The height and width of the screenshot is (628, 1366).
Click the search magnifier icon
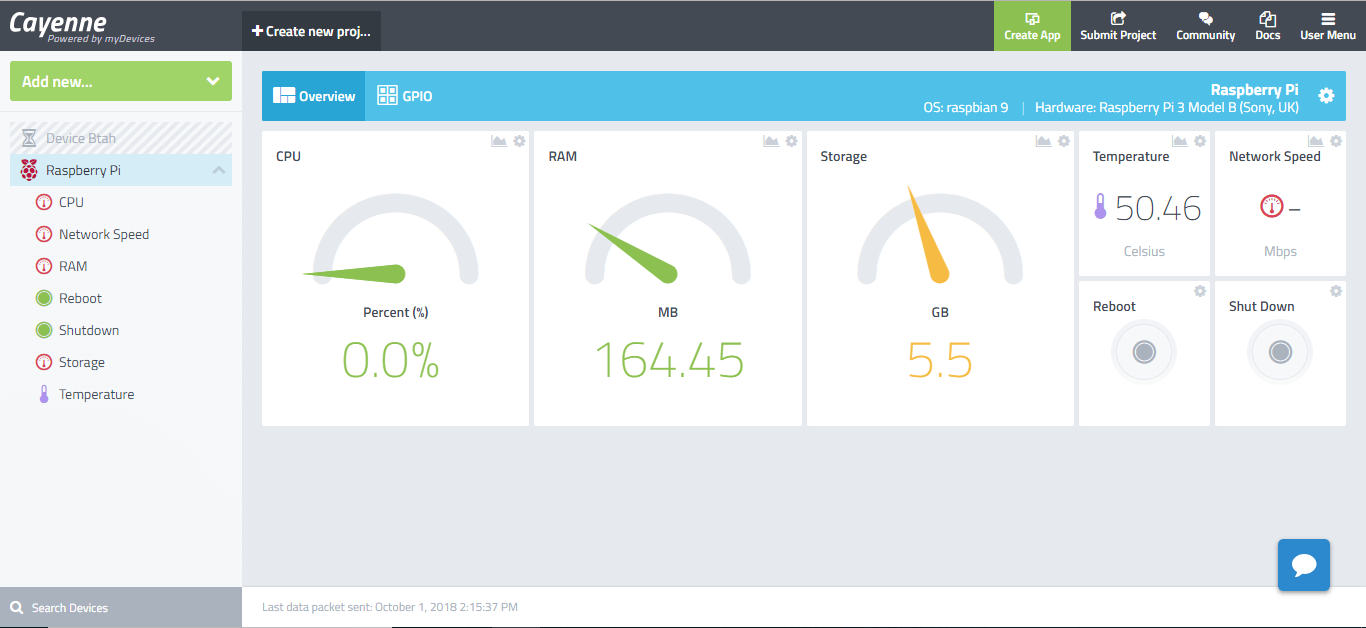click(16, 607)
